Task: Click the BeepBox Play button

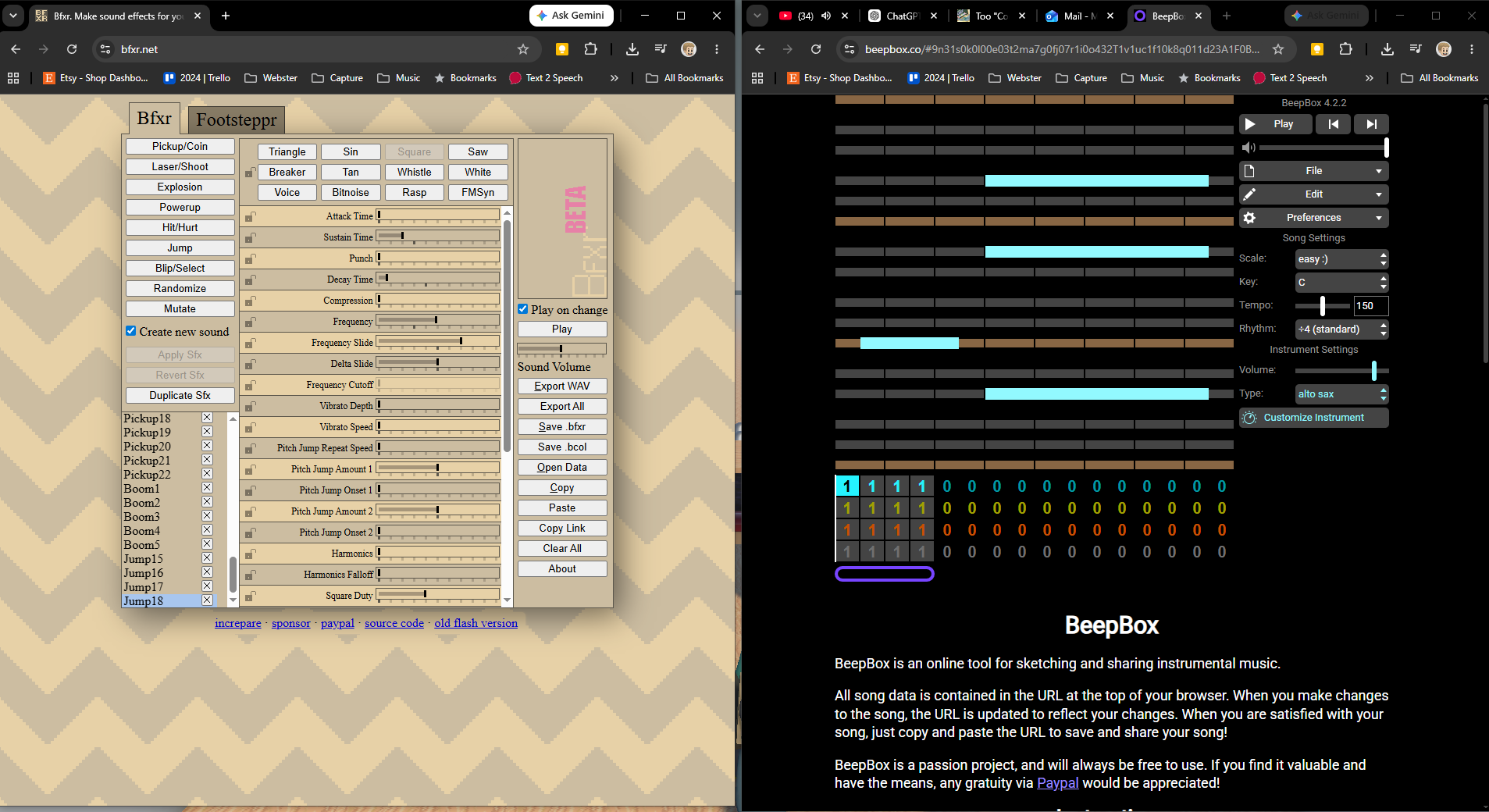Action: tap(1275, 124)
